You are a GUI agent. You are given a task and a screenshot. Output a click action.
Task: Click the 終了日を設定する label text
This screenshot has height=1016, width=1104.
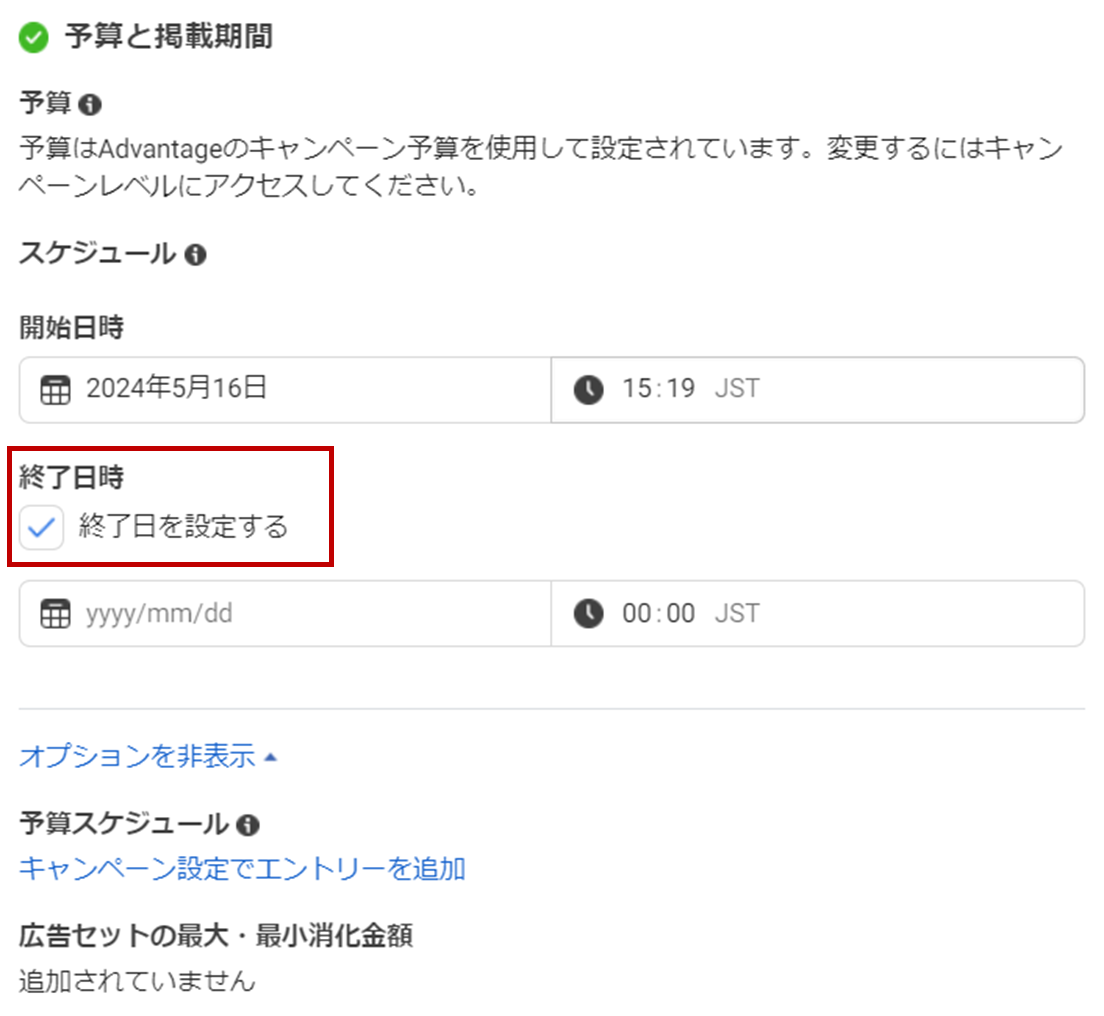pyautogui.click(x=183, y=527)
